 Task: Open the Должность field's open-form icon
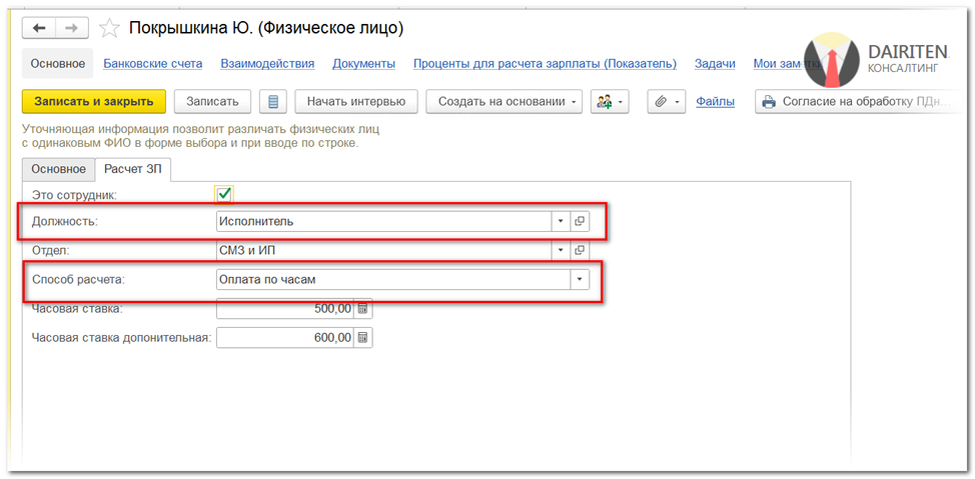coord(580,221)
